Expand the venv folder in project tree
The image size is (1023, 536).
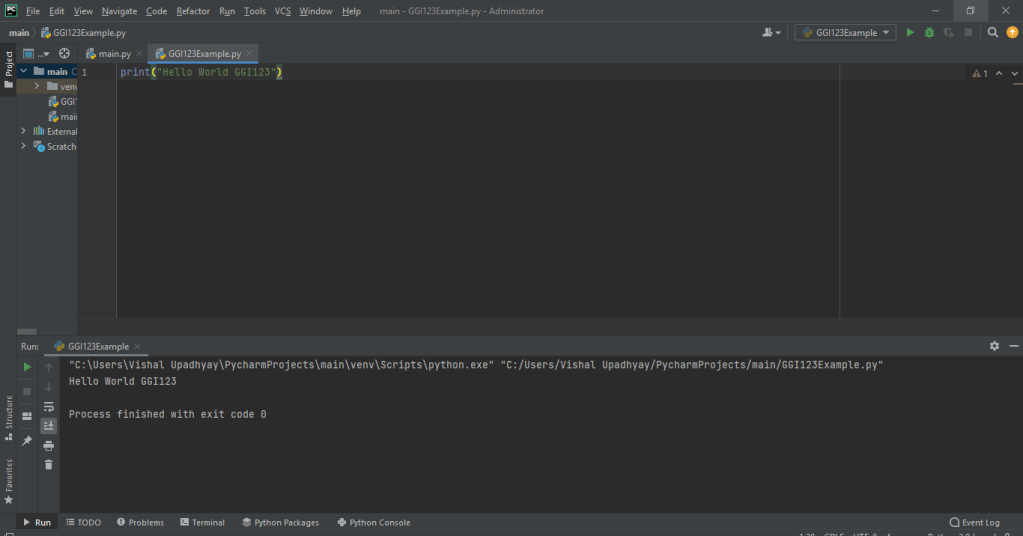tap(37, 86)
